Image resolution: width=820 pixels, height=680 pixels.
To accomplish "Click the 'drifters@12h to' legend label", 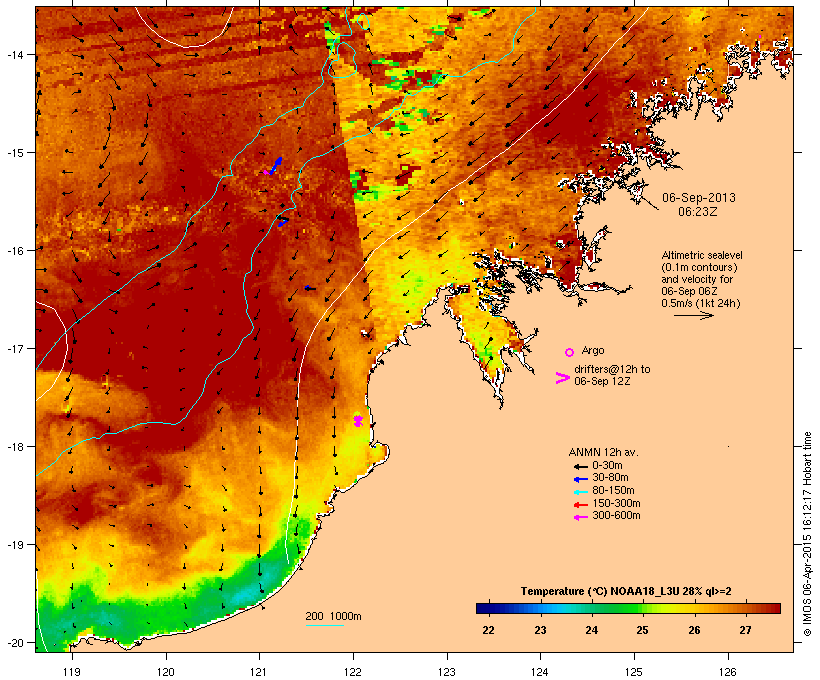I will tap(612, 369).
